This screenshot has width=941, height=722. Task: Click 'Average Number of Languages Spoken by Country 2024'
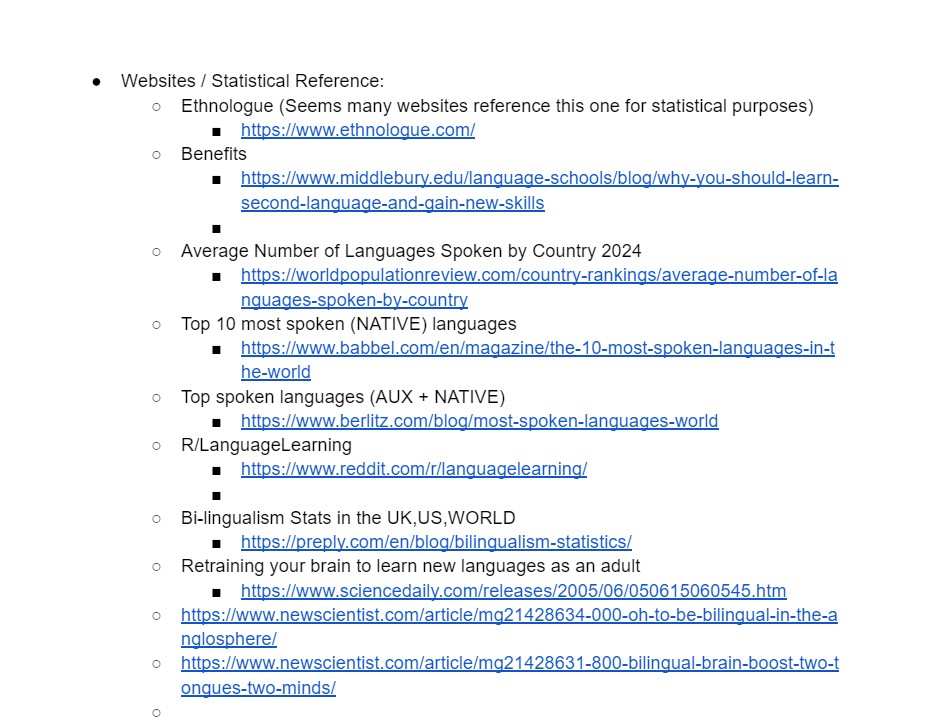[x=411, y=251]
